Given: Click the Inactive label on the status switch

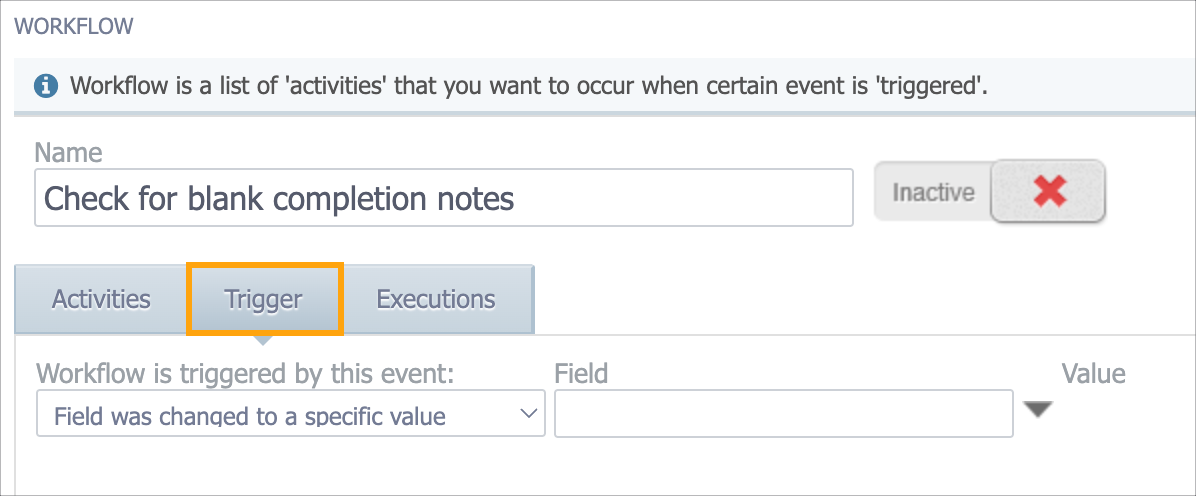Looking at the screenshot, I should pos(934,192).
